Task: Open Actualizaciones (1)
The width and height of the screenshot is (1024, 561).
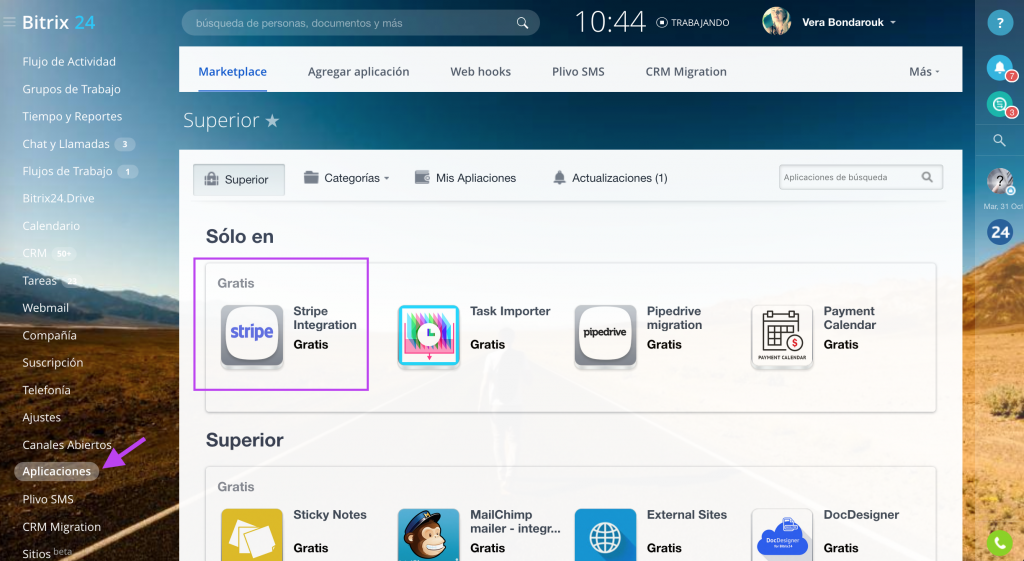Action: (x=610, y=178)
